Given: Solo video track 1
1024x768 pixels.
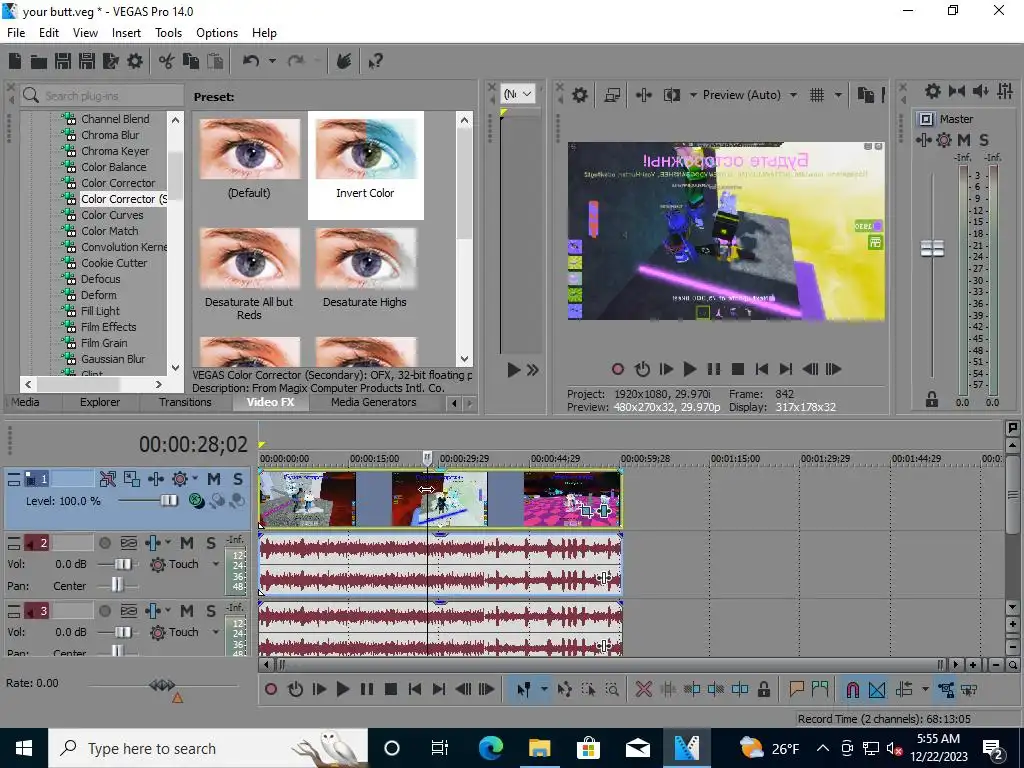Looking at the screenshot, I should [x=238, y=479].
